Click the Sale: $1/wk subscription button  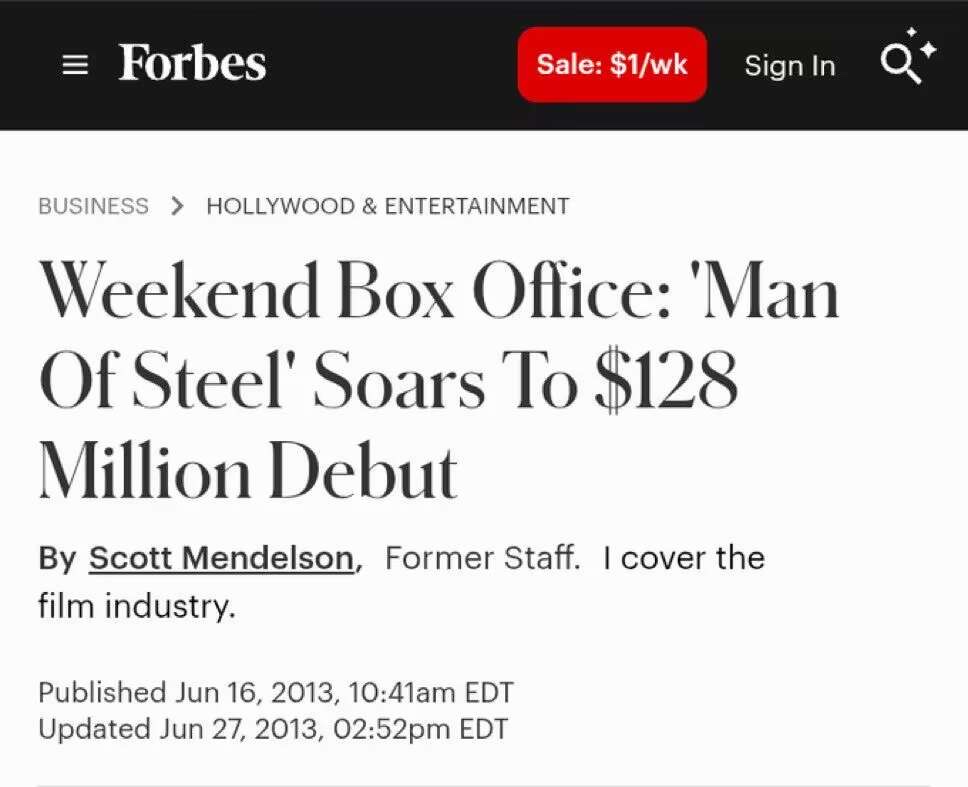611,64
